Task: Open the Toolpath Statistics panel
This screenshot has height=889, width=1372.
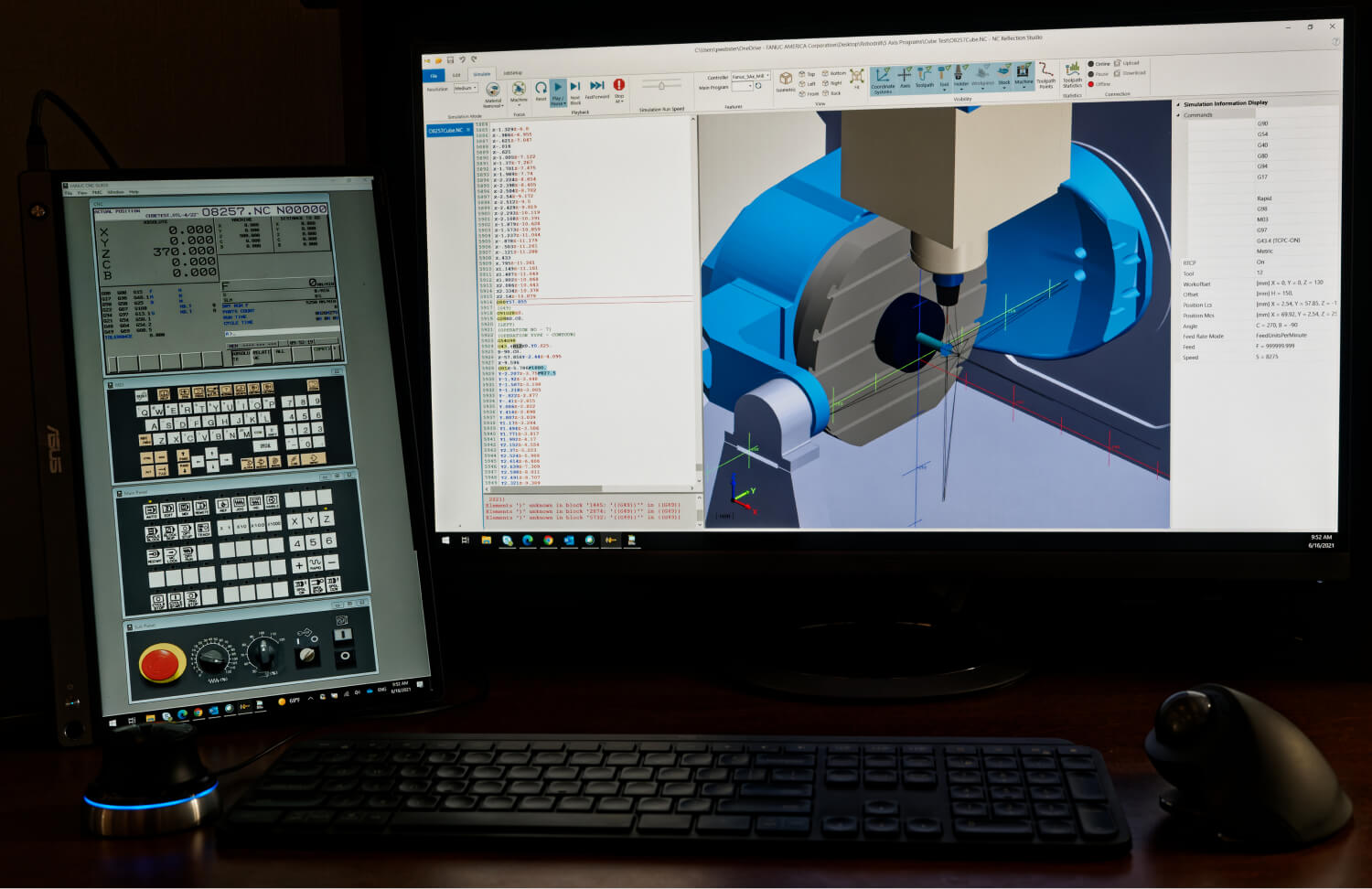Action: (x=1073, y=80)
